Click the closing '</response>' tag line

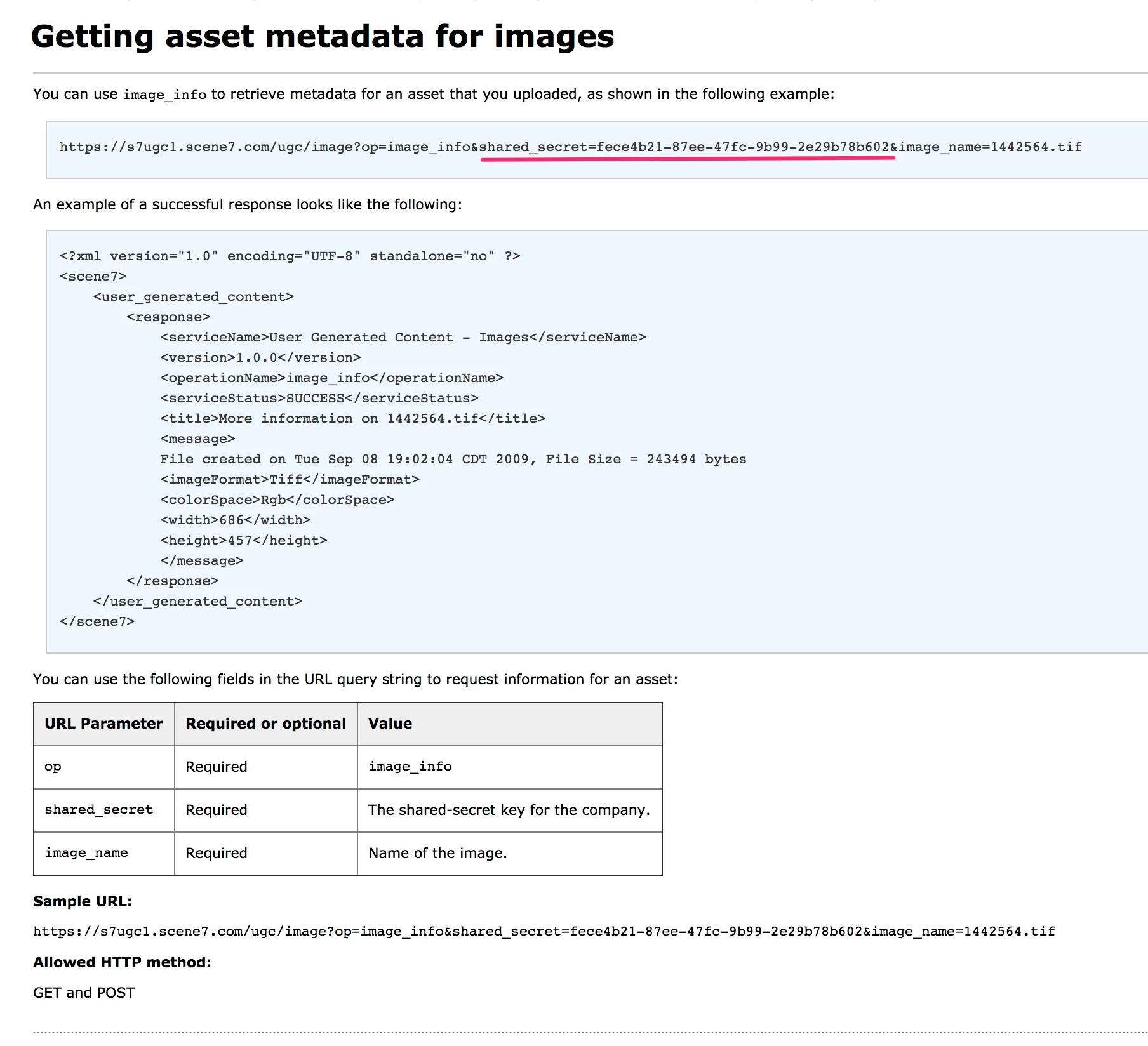(x=172, y=581)
